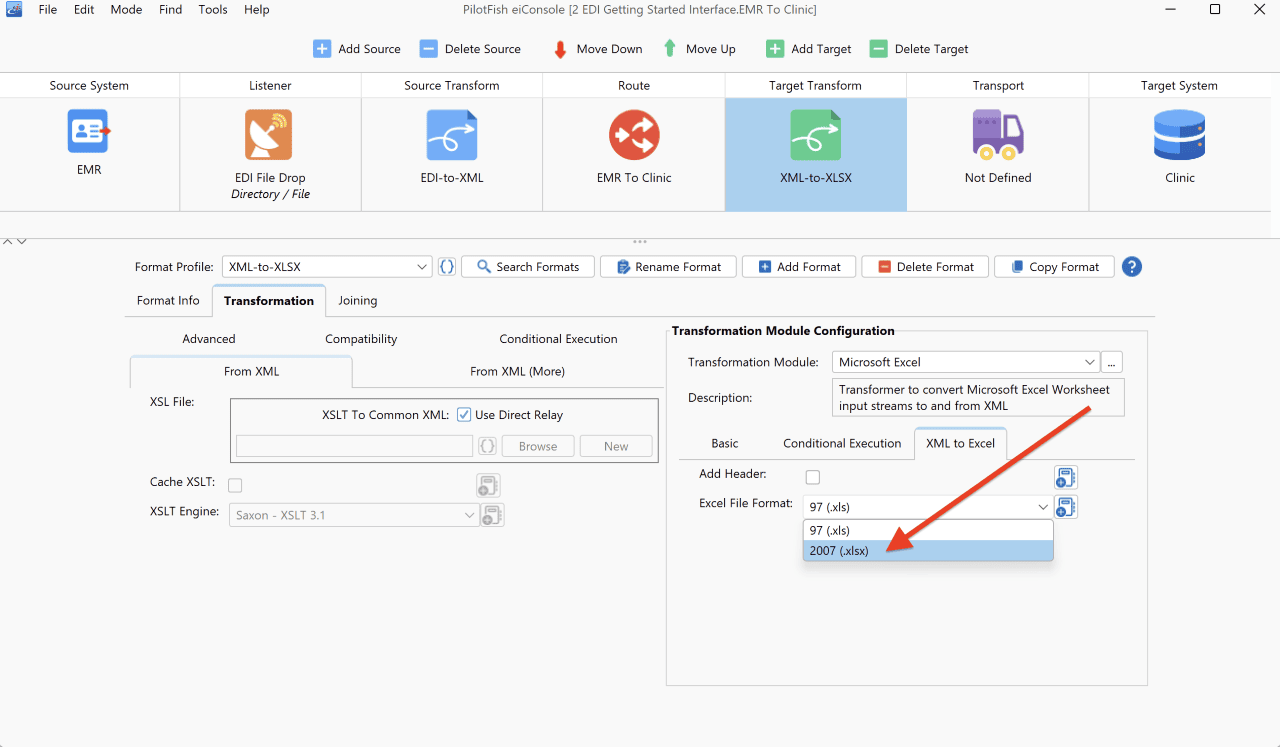
Task: Choose 97 (.xls) from dropdown list
Action: click(x=928, y=531)
